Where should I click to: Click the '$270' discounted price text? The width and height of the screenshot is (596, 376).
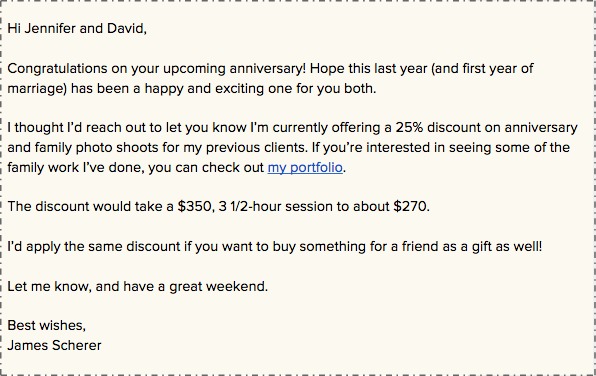411,206
